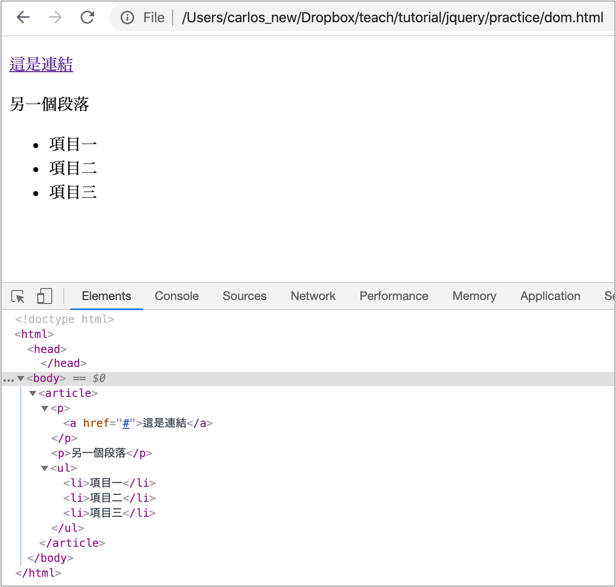Click the browser back arrow

pyautogui.click(x=23, y=17)
